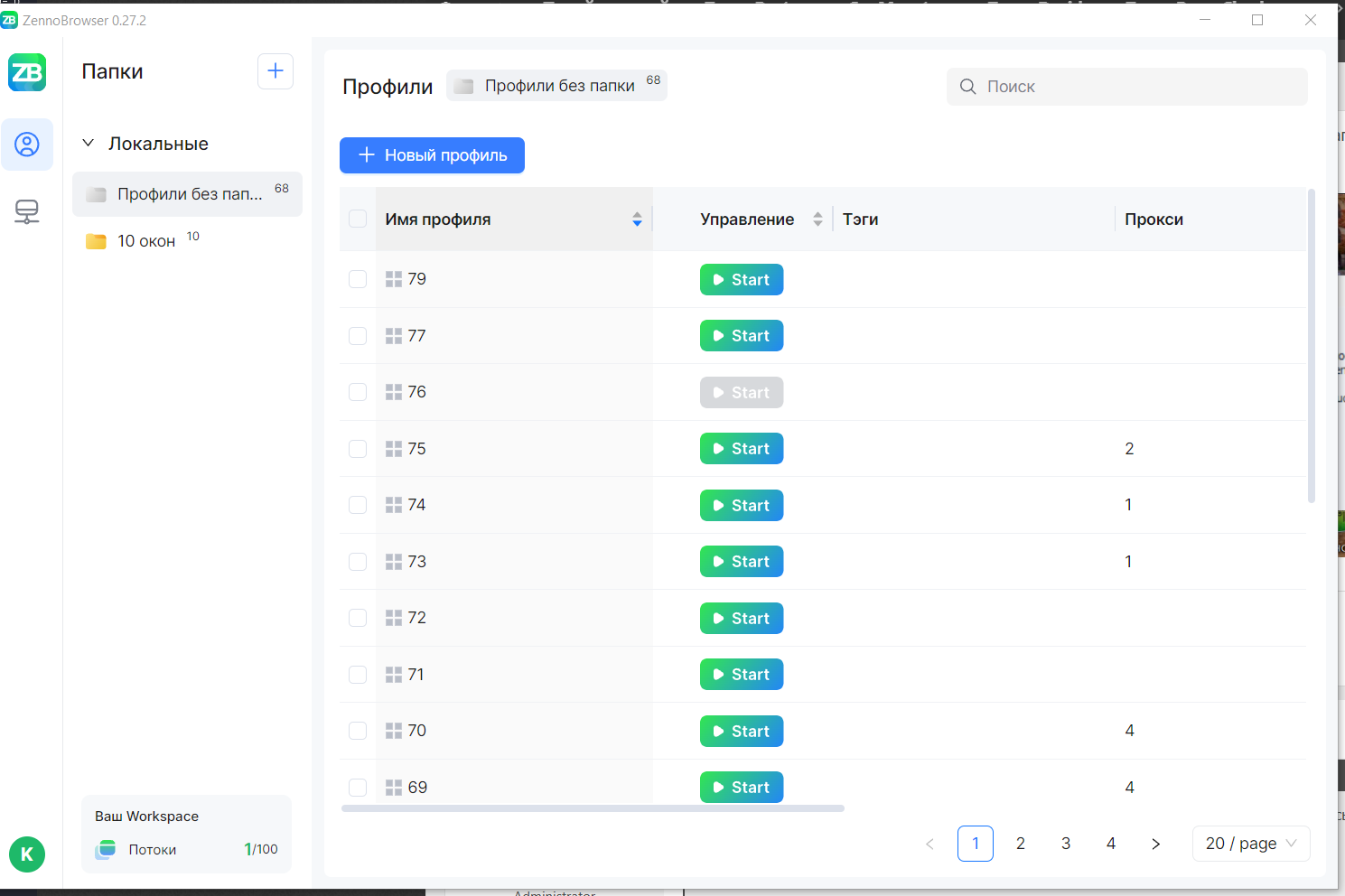Image resolution: width=1345 pixels, height=896 pixels.
Task: Check the box for profile 72
Action: [358, 618]
